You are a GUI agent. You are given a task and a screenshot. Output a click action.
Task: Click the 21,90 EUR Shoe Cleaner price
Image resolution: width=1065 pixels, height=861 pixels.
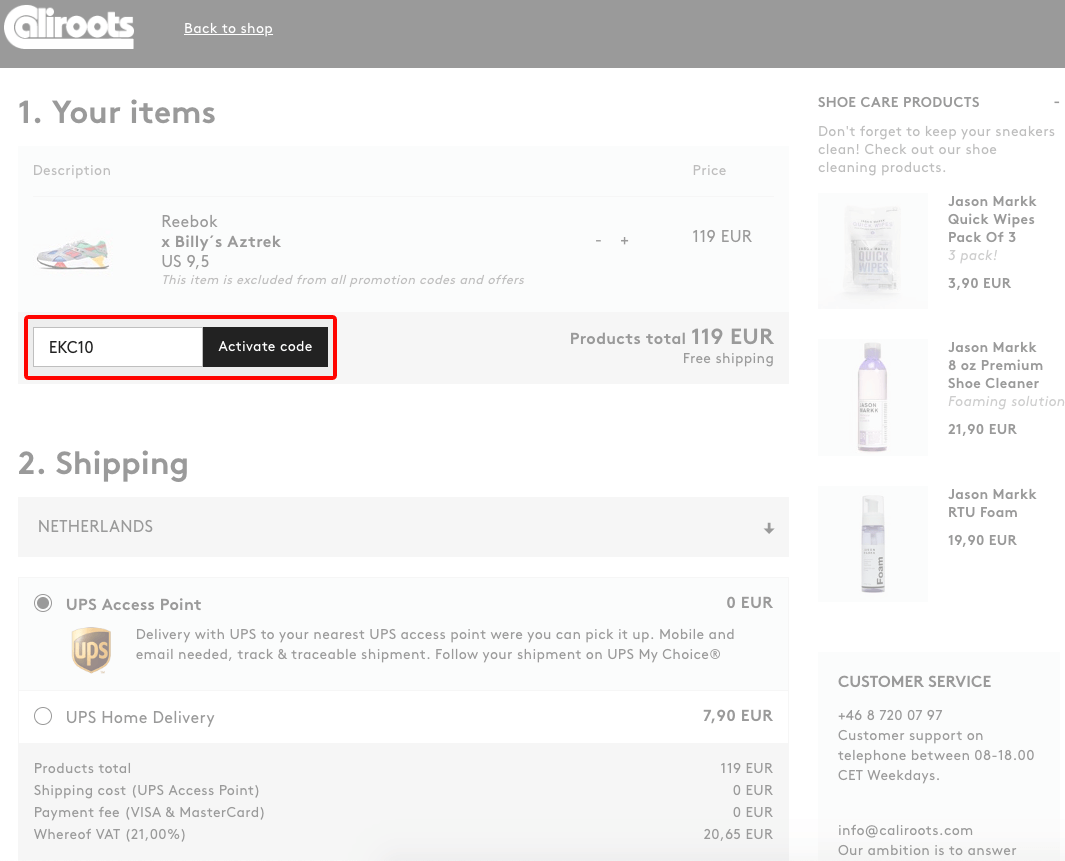click(x=982, y=429)
